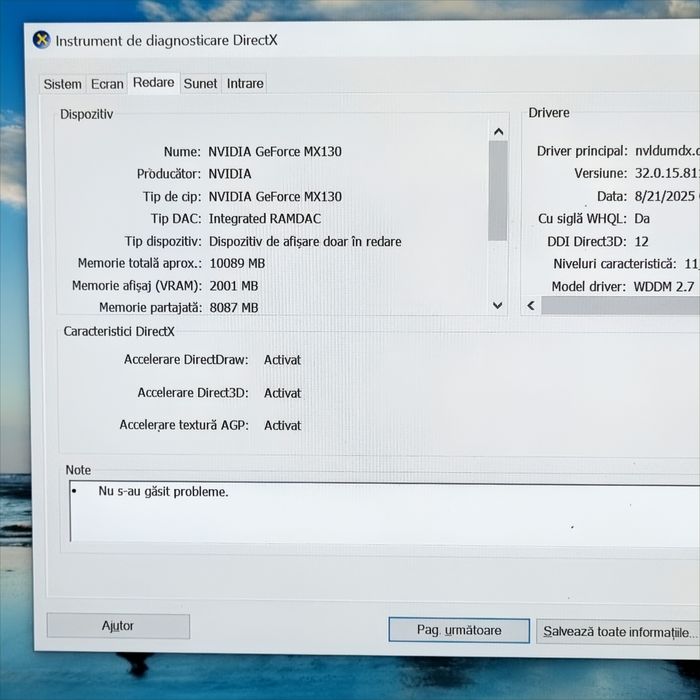Click the '8087 MB' shared memory value

coord(234,308)
